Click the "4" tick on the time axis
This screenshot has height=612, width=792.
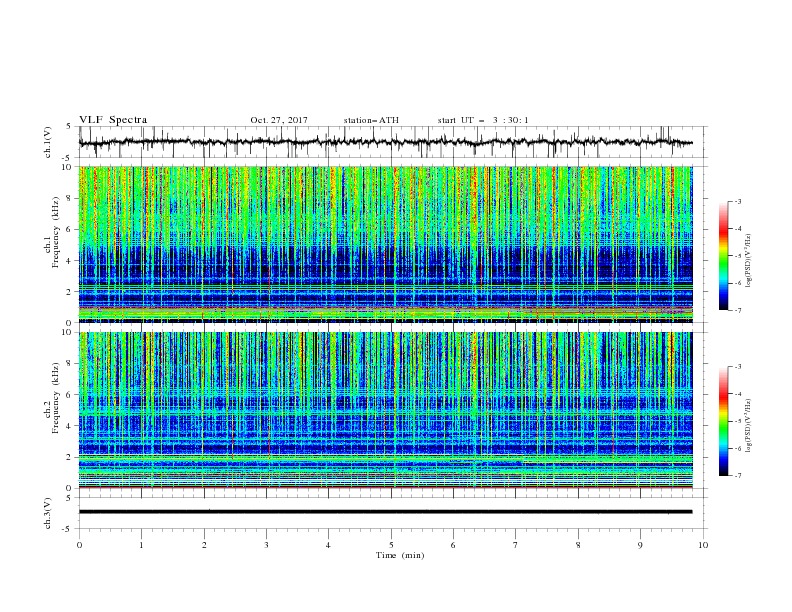click(328, 545)
